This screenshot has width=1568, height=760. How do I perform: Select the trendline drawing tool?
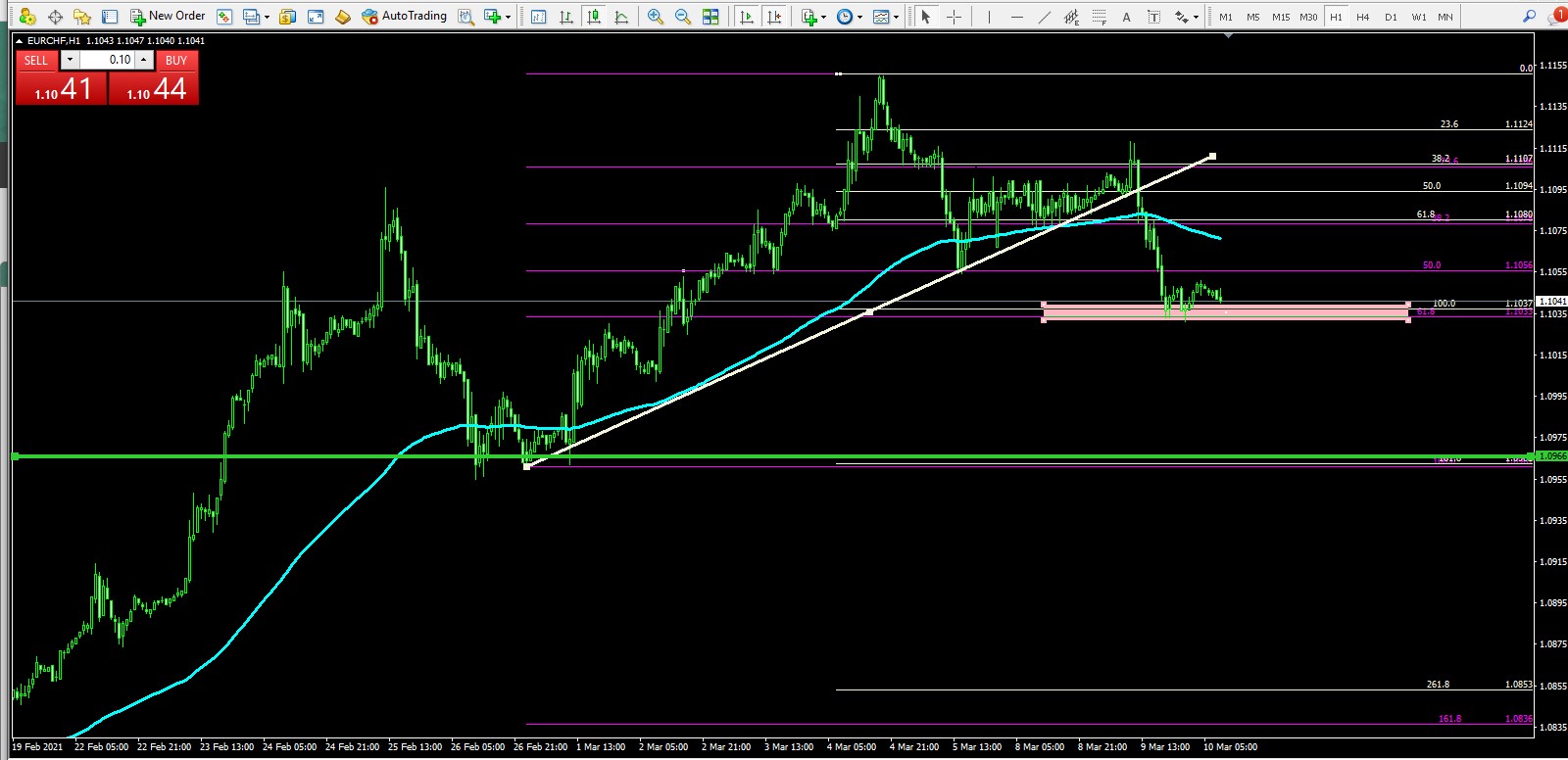coord(1044,17)
